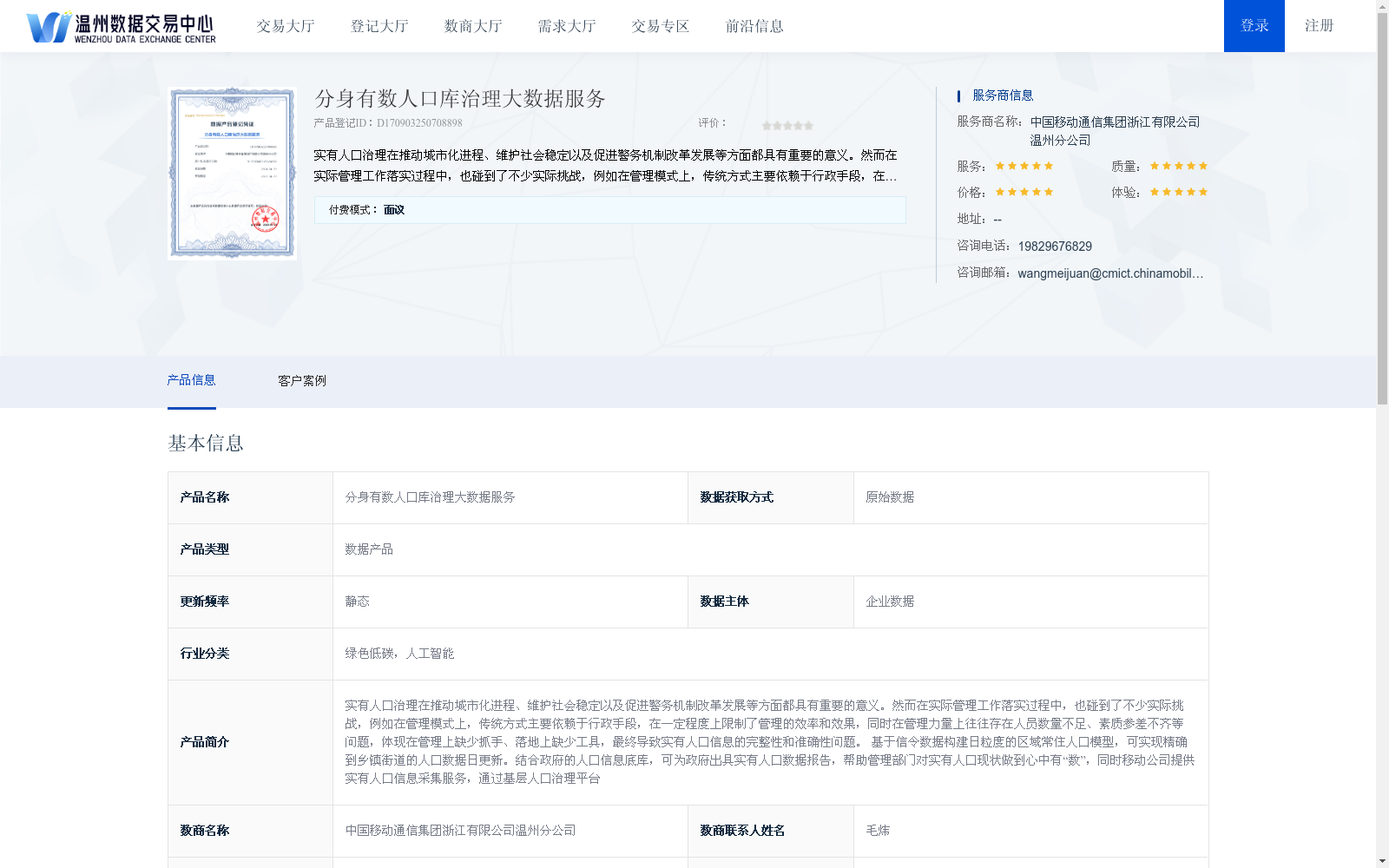The image size is (1389, 868).
Task: Click the 基本信息 section heading
Action: pyautogui.click(x=206, y=444)
